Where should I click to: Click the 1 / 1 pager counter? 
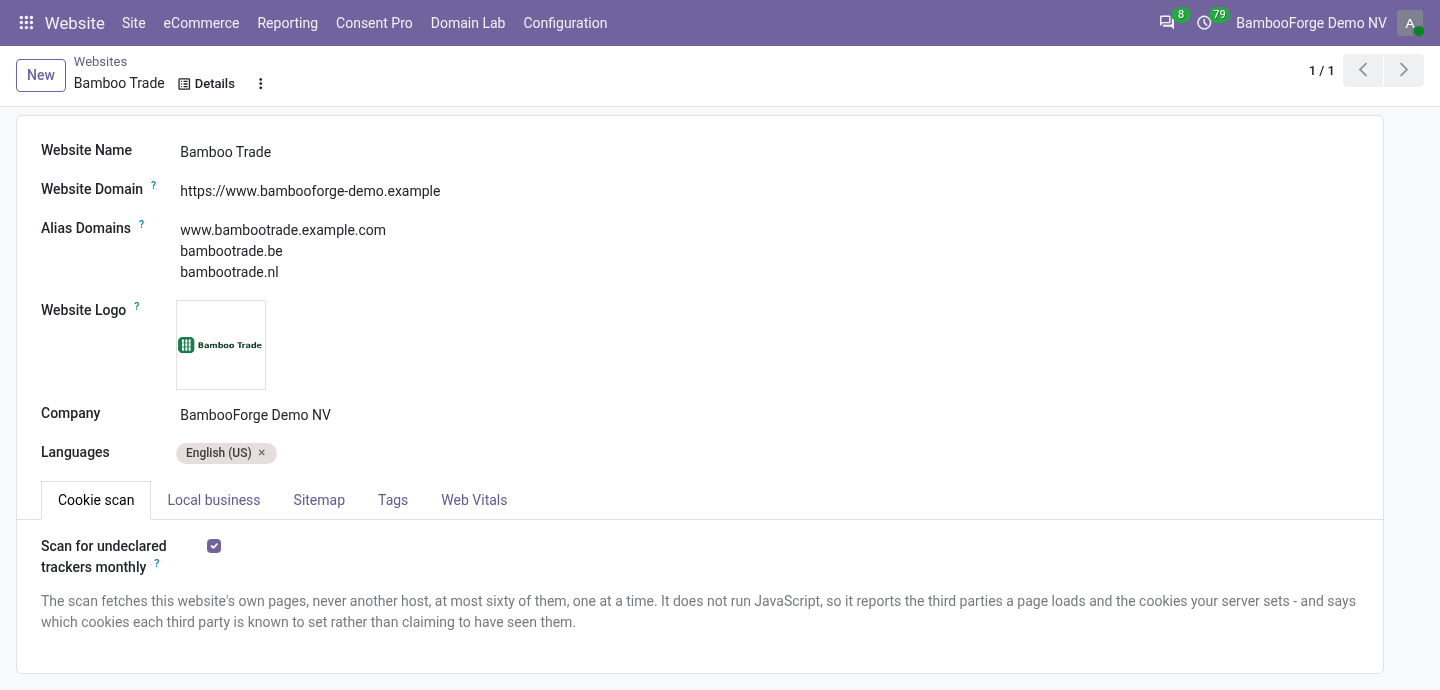1321,70
